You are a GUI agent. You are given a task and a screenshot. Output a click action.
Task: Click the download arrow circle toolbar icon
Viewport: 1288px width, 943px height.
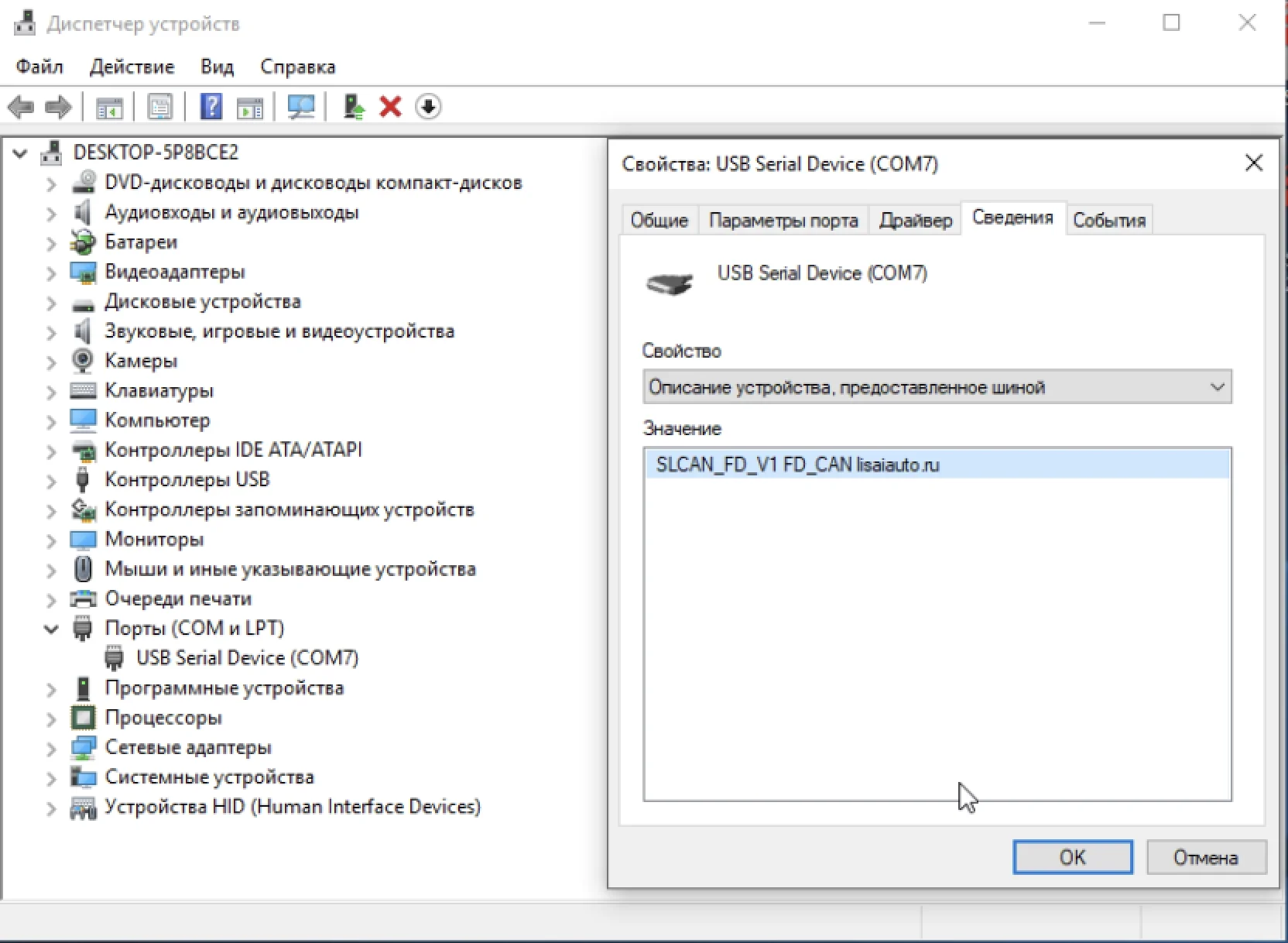tap(428, 107)
